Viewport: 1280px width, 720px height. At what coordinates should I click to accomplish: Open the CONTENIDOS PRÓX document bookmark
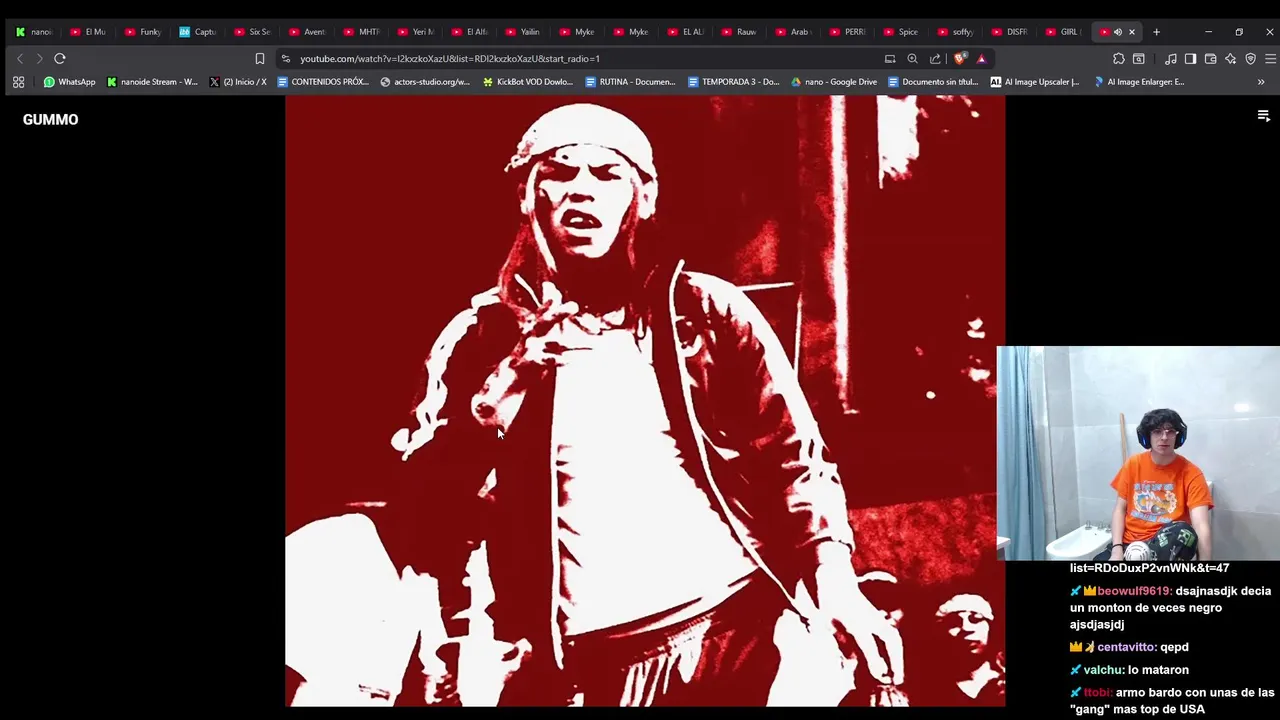point(323,82)
